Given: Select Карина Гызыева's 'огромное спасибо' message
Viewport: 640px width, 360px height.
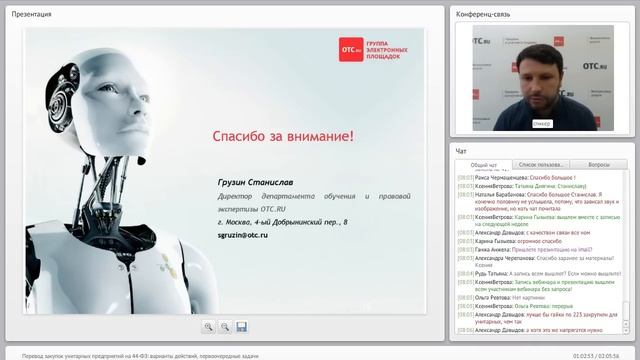Looking at the screenshot, I should tap(509, 241).
